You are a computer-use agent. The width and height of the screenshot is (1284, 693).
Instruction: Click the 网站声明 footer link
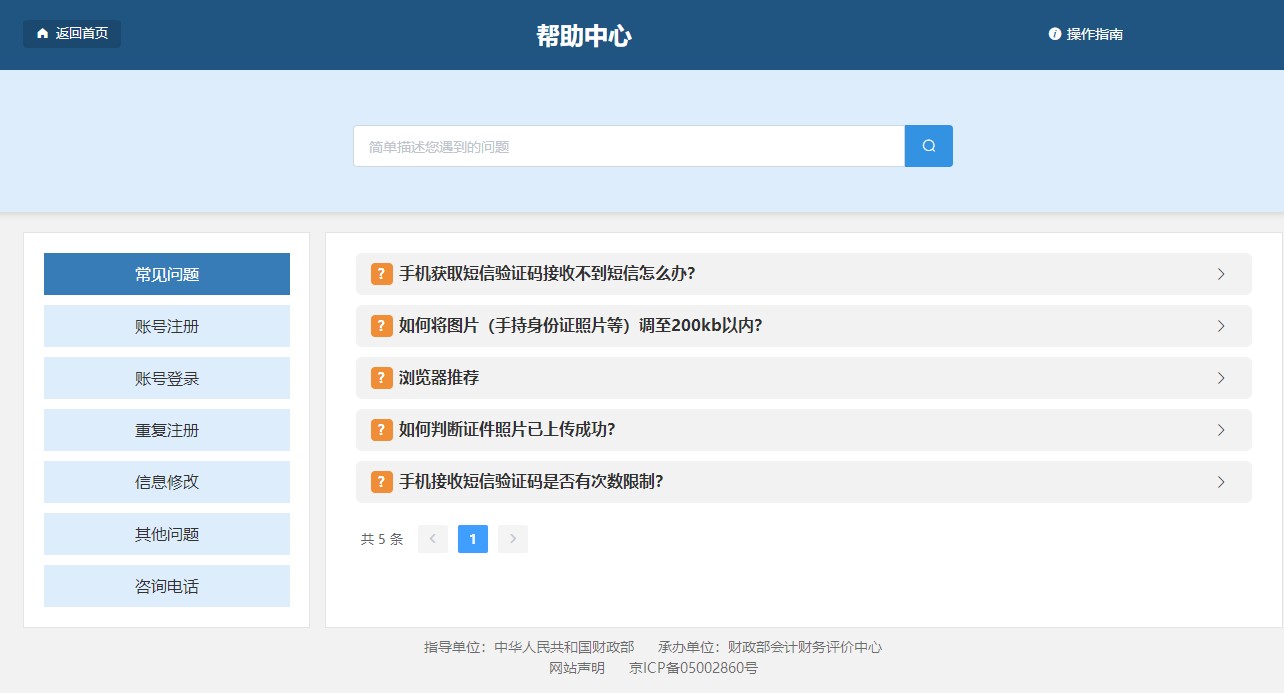point(577,668)
